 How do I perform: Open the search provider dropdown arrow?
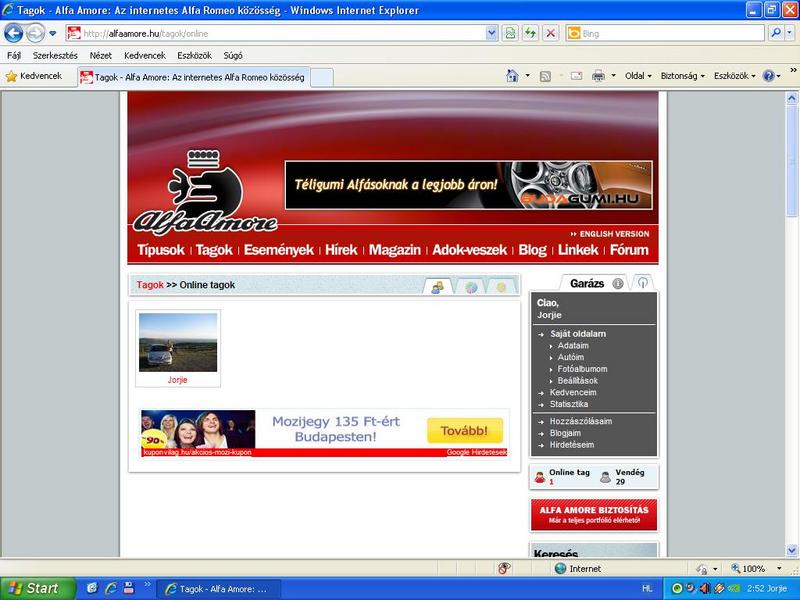pos(789,34)
